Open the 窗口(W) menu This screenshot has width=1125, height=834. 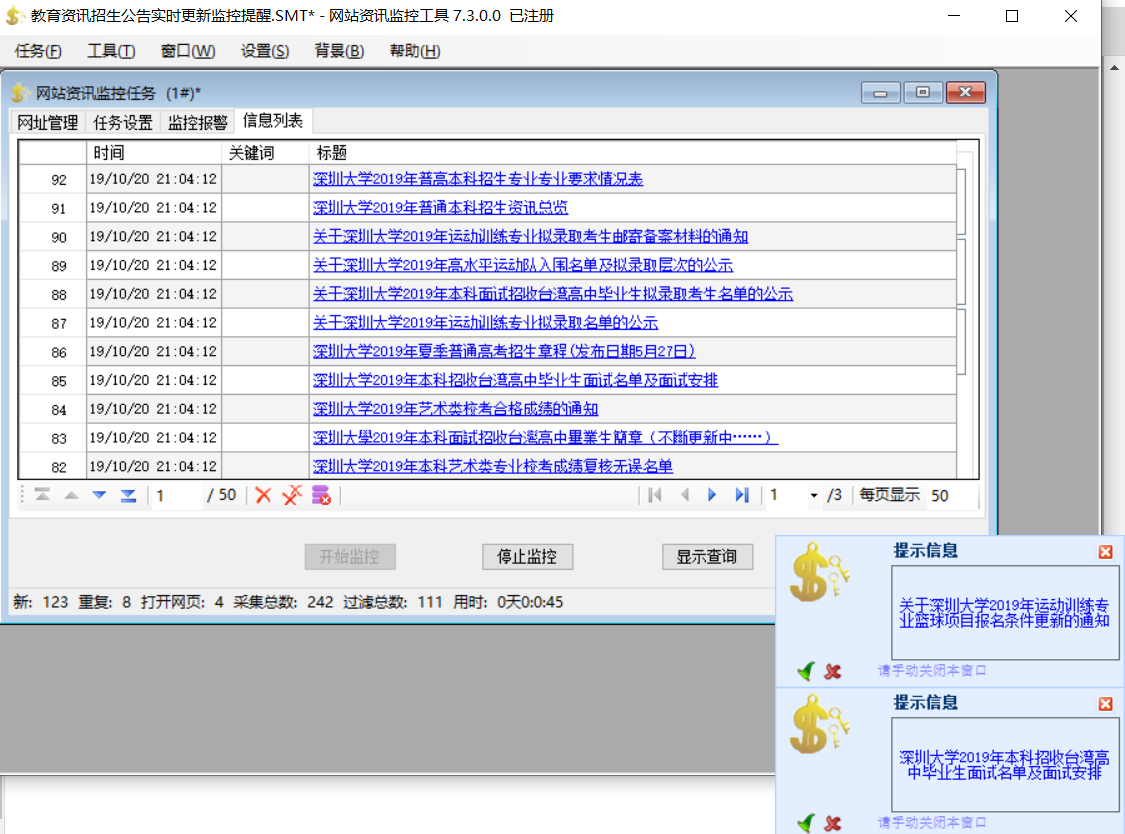click(x=188, y=51)
